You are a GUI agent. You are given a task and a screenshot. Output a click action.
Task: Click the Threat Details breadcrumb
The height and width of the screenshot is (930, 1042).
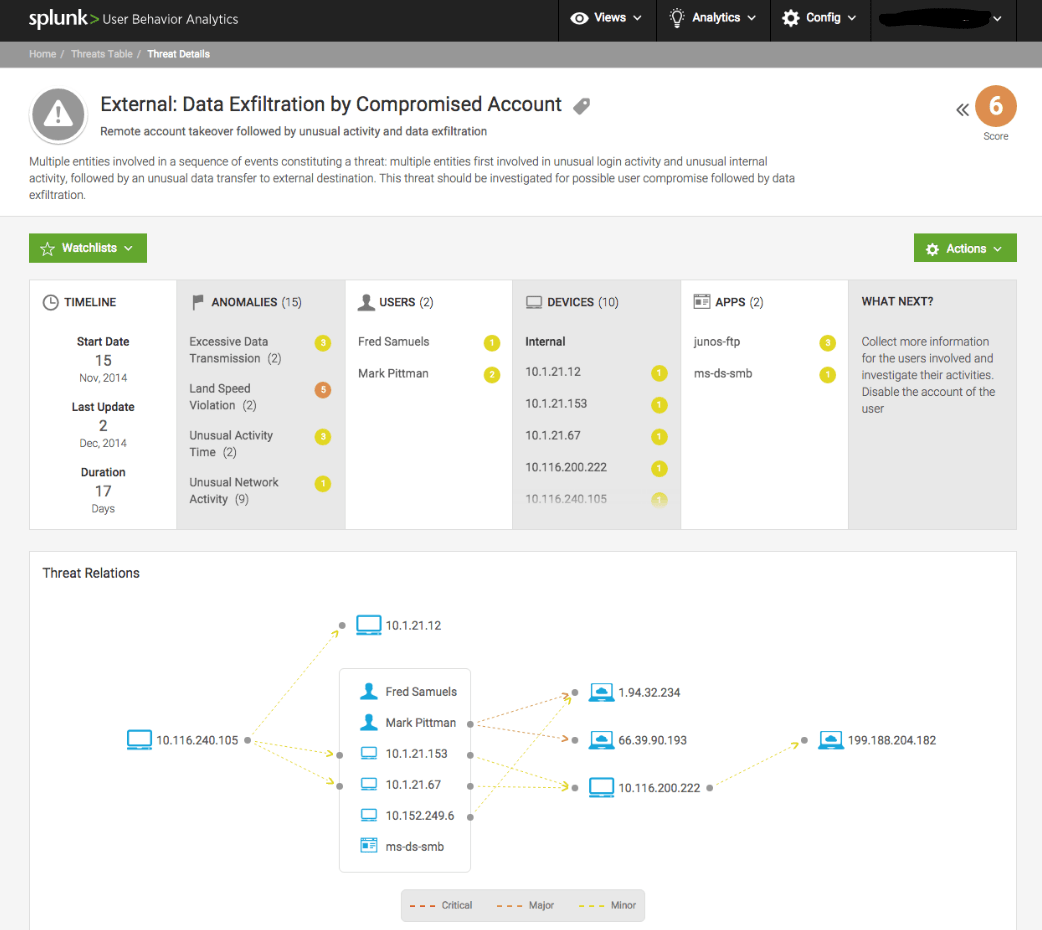click(179, 54)
